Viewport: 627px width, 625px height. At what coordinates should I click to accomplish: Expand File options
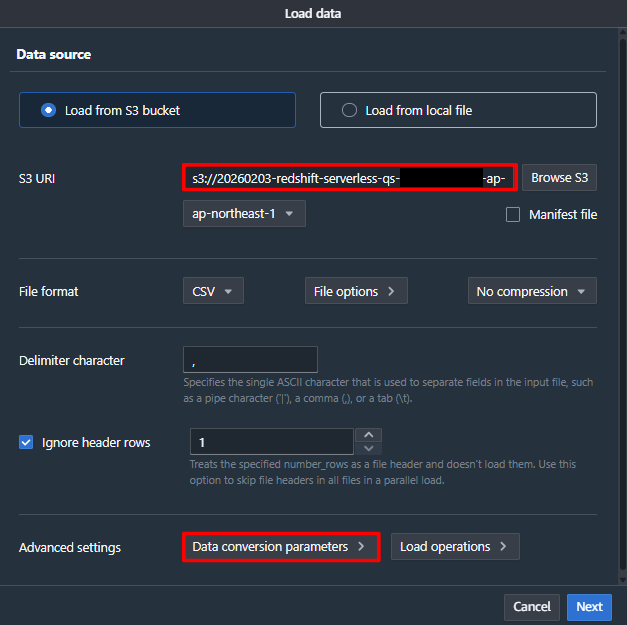[x=354, y=291]
